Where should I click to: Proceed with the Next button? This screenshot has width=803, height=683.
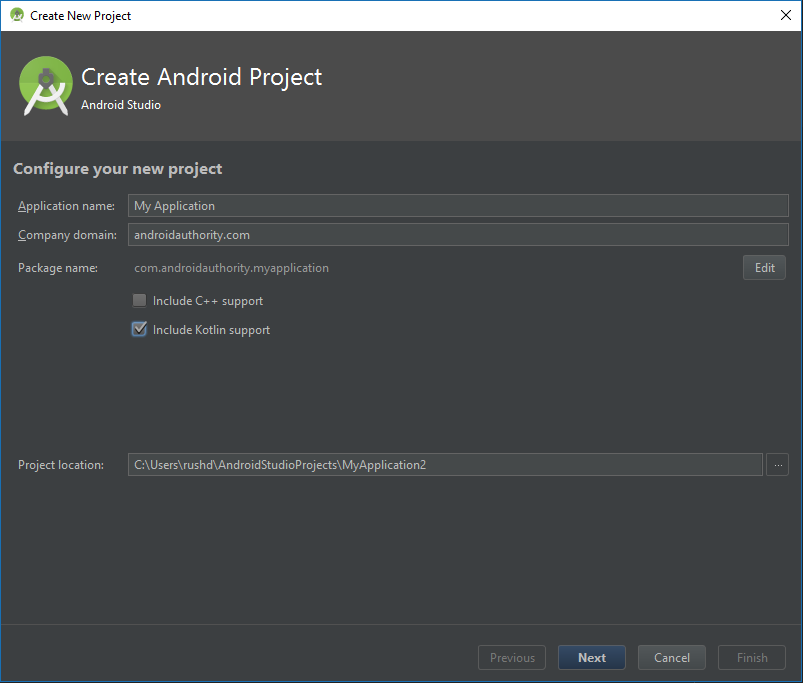(x=591, y=657)
